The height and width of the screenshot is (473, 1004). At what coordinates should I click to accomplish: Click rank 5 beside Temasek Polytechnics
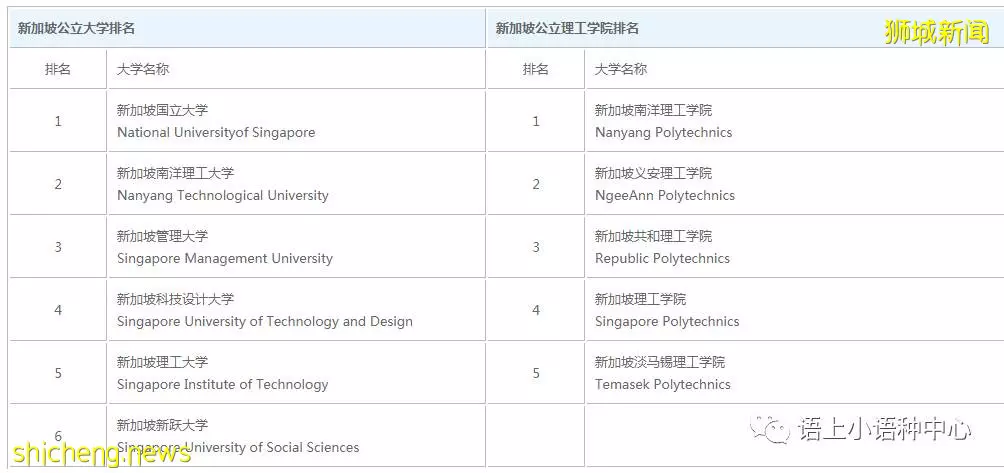[x=536, y=373]
